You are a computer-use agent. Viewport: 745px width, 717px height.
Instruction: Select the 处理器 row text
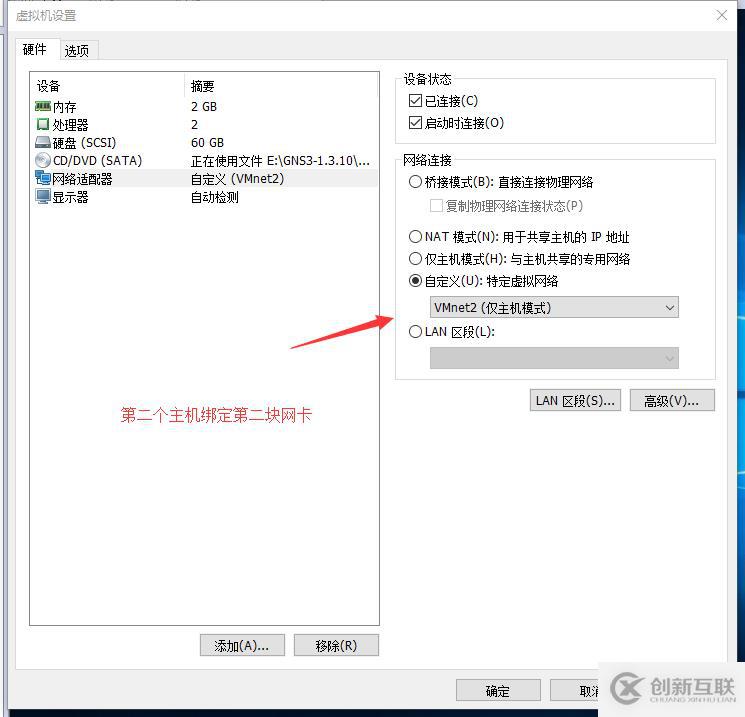point(70,125)
